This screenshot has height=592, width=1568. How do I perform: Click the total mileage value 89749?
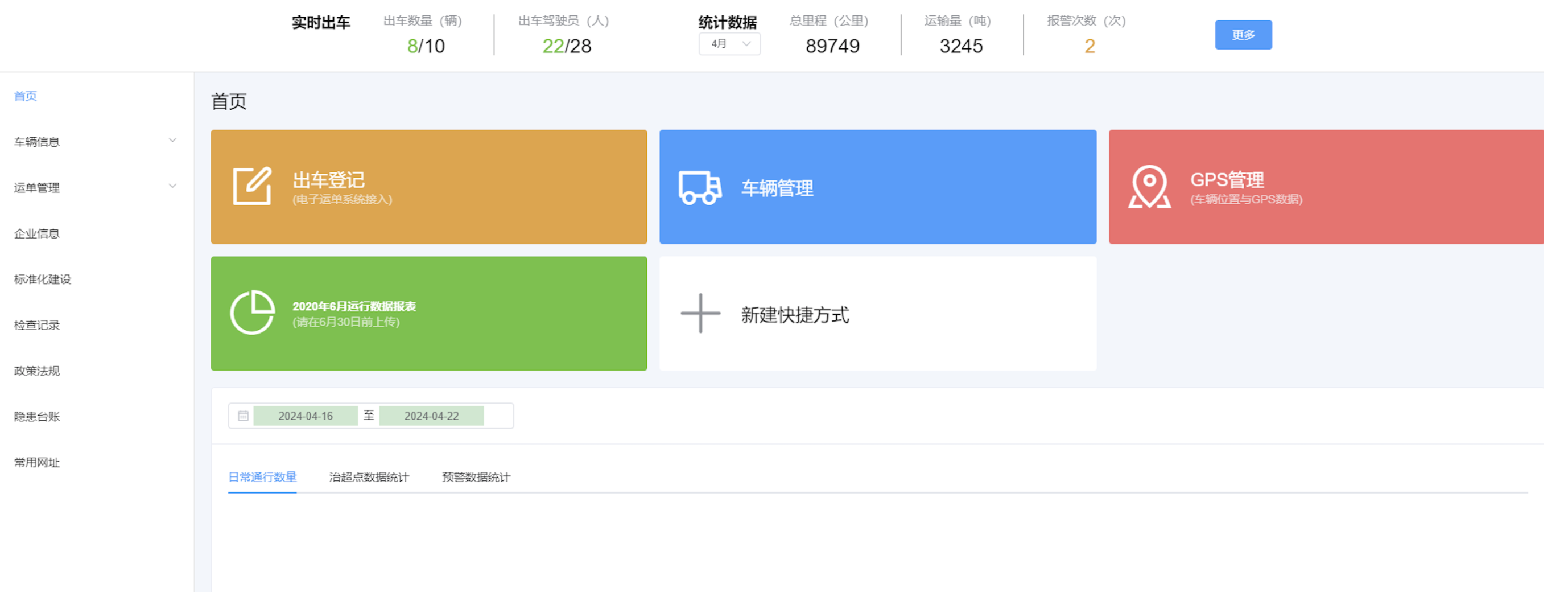coord(833,46)
